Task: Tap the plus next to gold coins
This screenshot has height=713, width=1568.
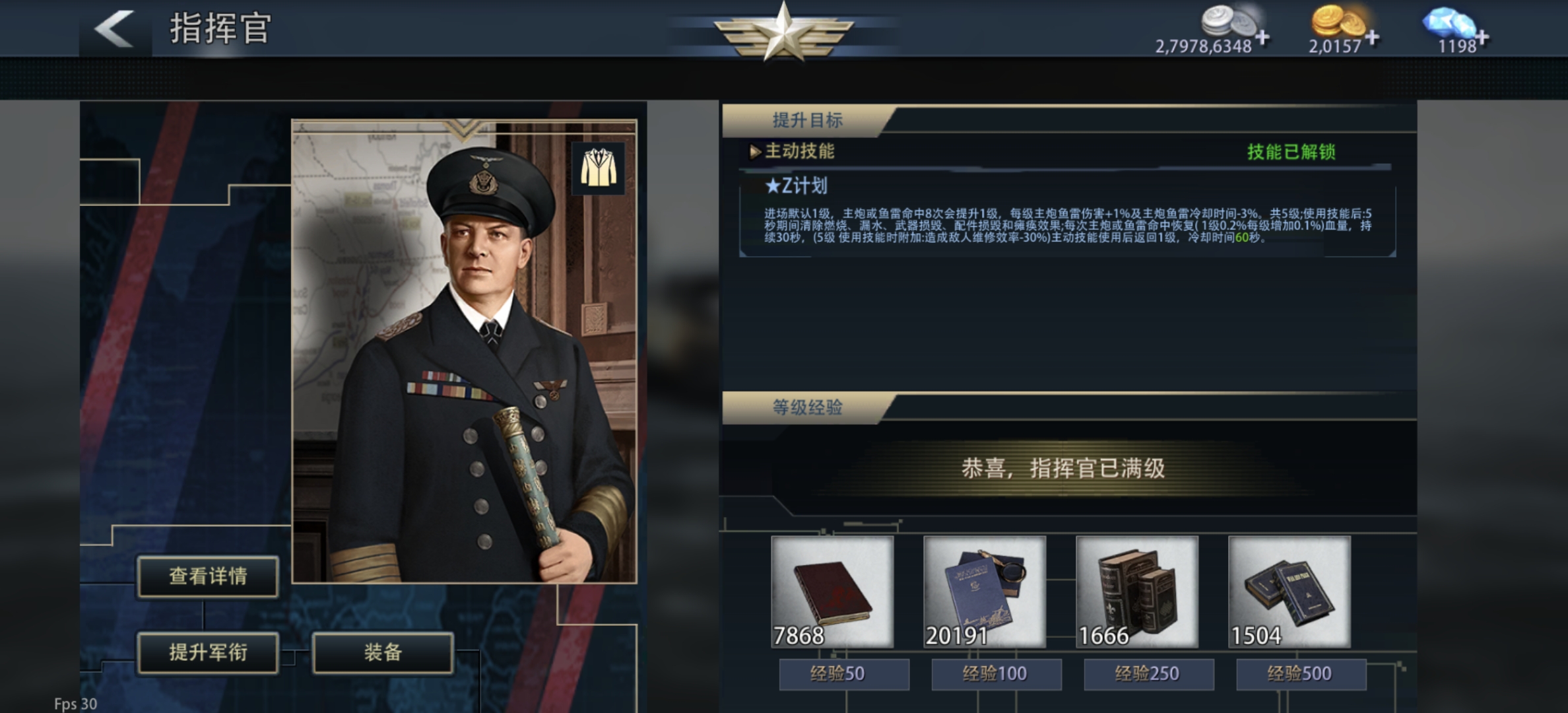Action: click(x=1373, y=38)
